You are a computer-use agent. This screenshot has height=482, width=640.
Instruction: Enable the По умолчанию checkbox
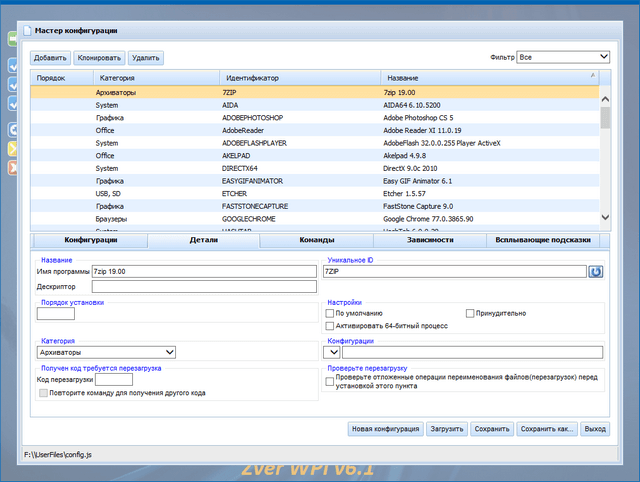pos(330,313)
